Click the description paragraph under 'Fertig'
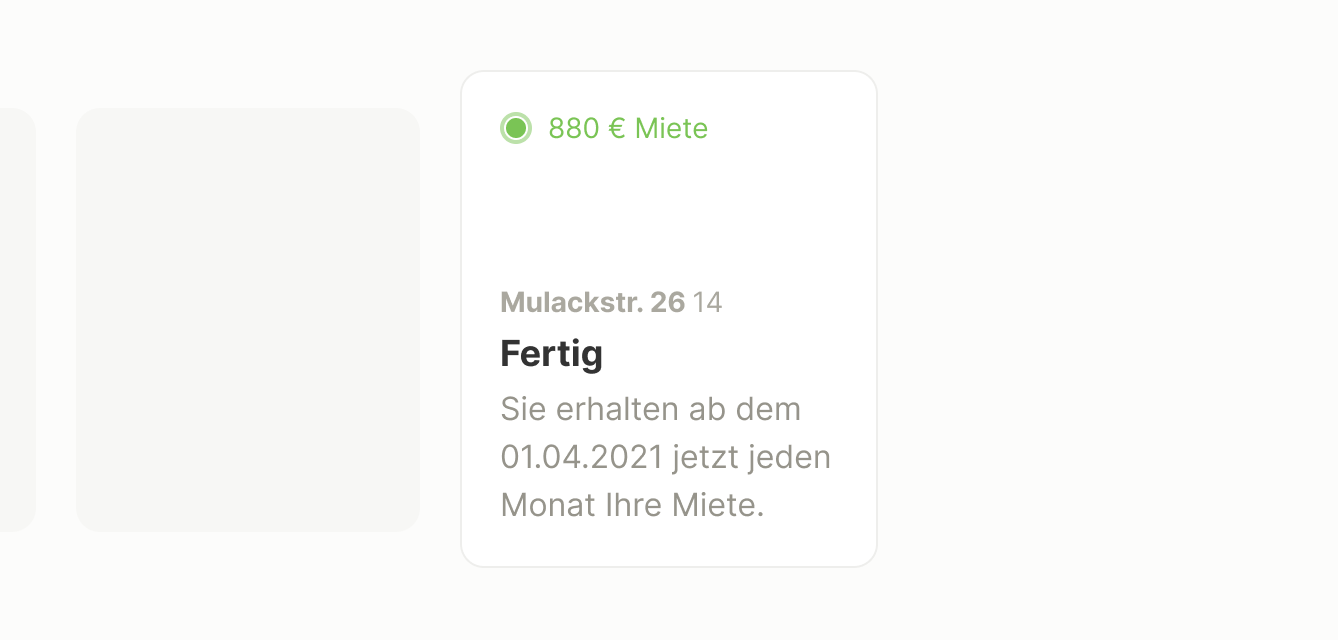This screenshot has width=1338, height=640. click(x=666, y=457)
